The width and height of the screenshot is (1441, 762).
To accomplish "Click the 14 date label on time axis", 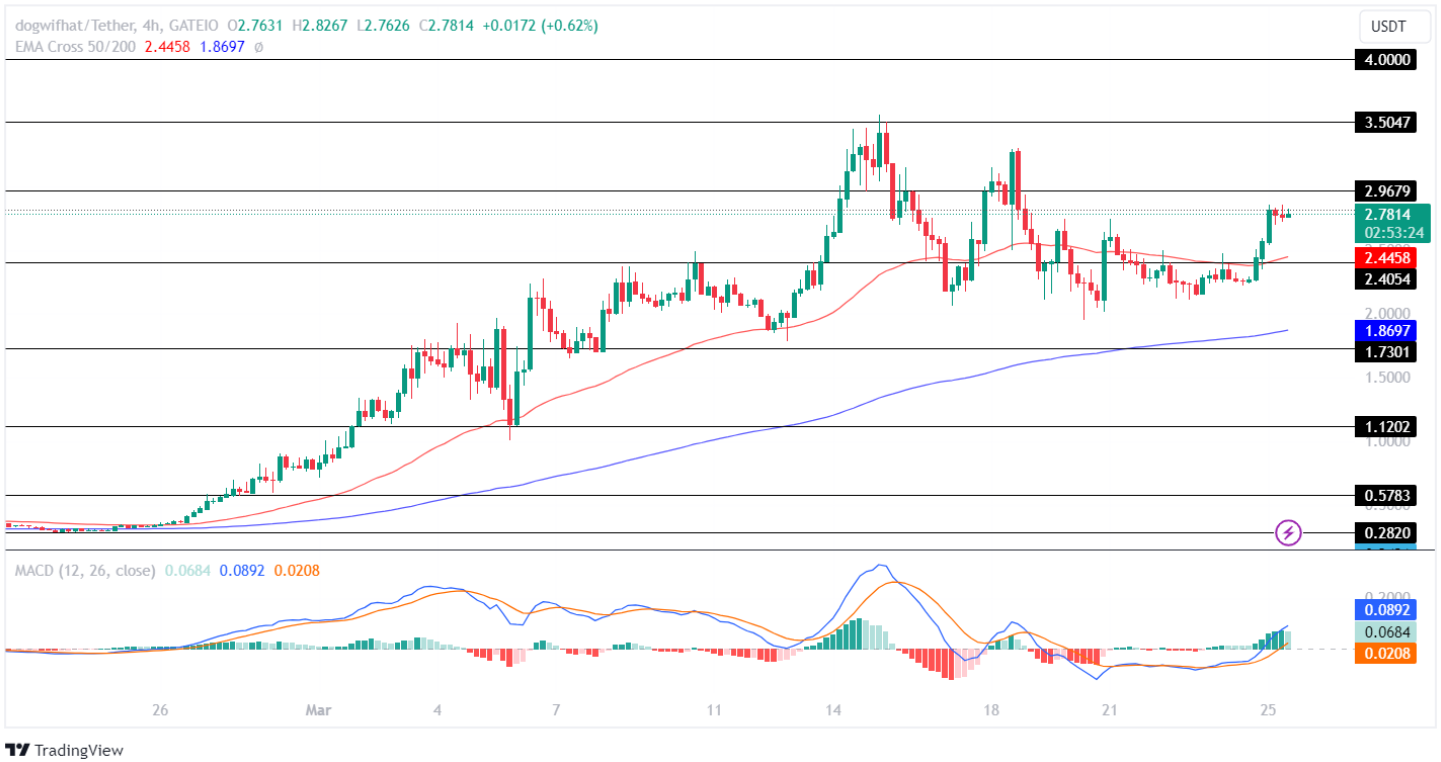I will (x=832, y=710).
